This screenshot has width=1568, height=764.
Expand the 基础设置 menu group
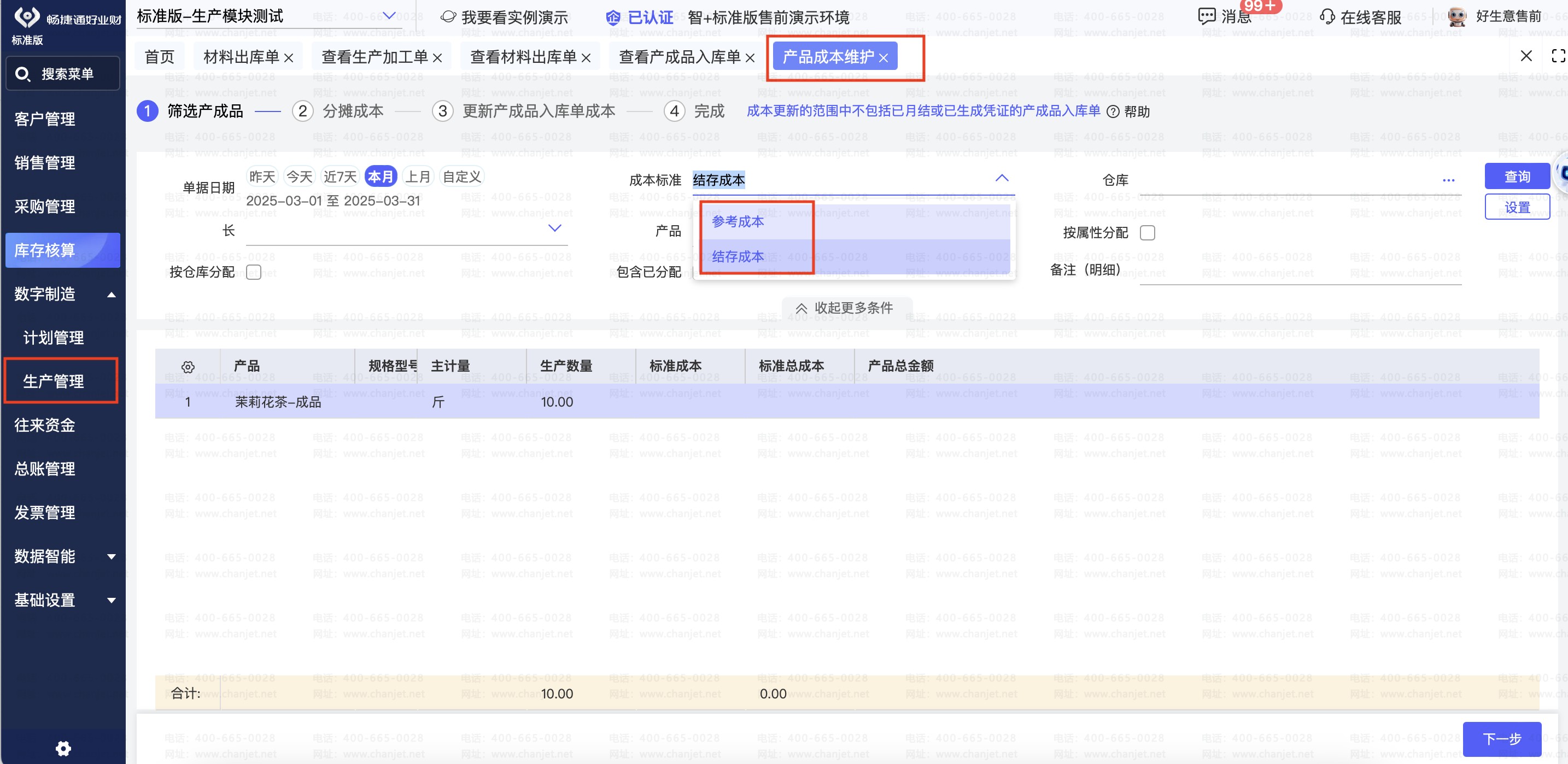[x=112, y=601]
